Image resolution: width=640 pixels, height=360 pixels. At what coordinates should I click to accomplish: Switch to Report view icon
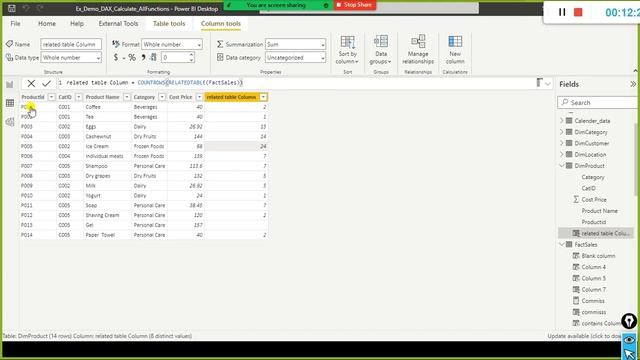click(10, 84)
